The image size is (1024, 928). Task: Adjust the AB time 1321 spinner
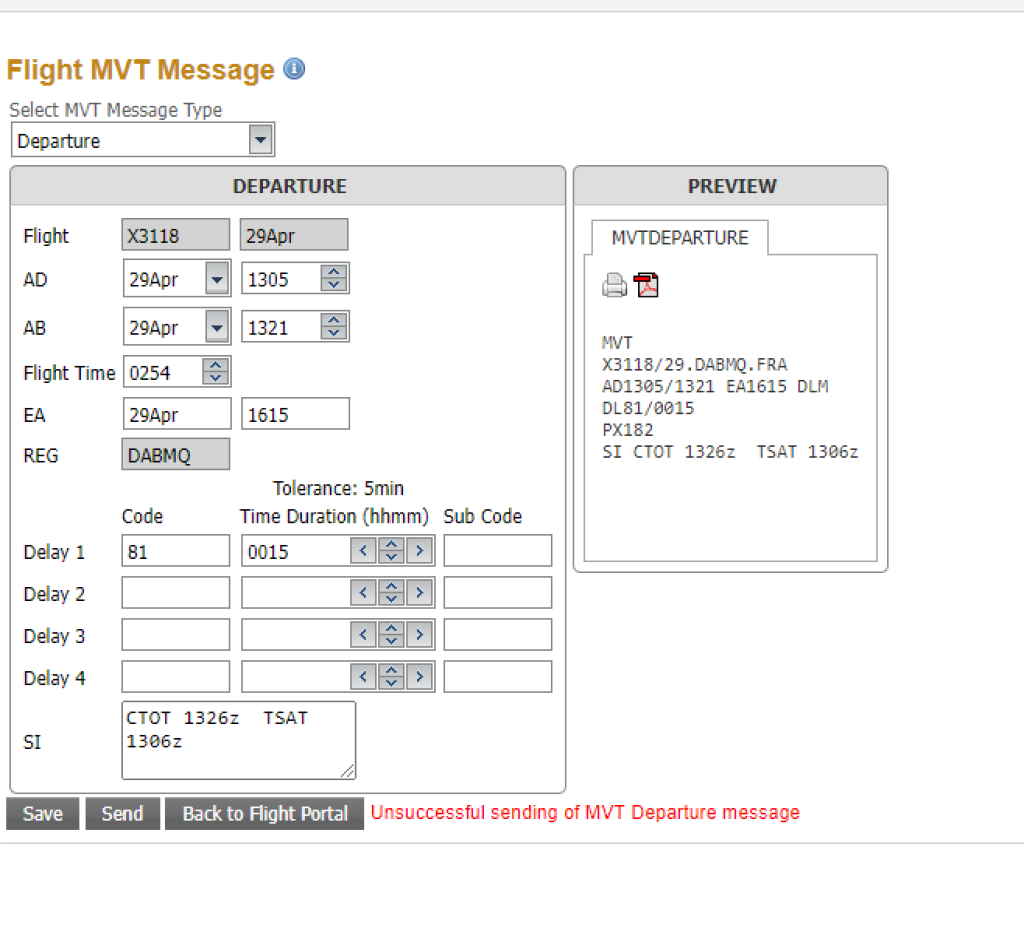pyautogui.click(x=334, y=326)
